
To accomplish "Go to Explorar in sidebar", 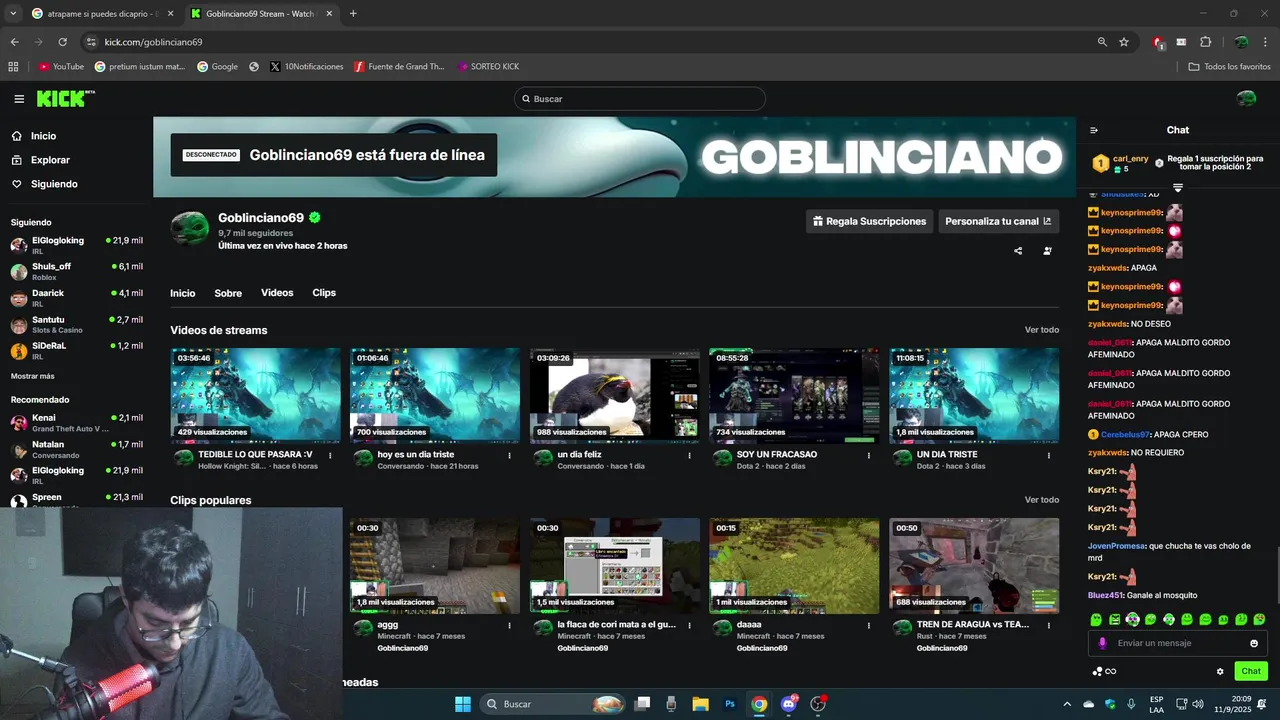I will (x=42, y=160).
